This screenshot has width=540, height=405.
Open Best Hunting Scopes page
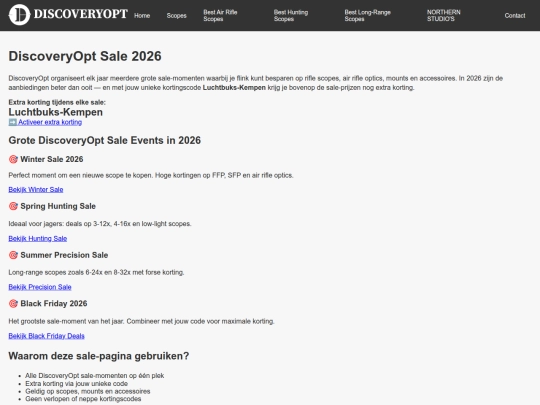point(291,15)
